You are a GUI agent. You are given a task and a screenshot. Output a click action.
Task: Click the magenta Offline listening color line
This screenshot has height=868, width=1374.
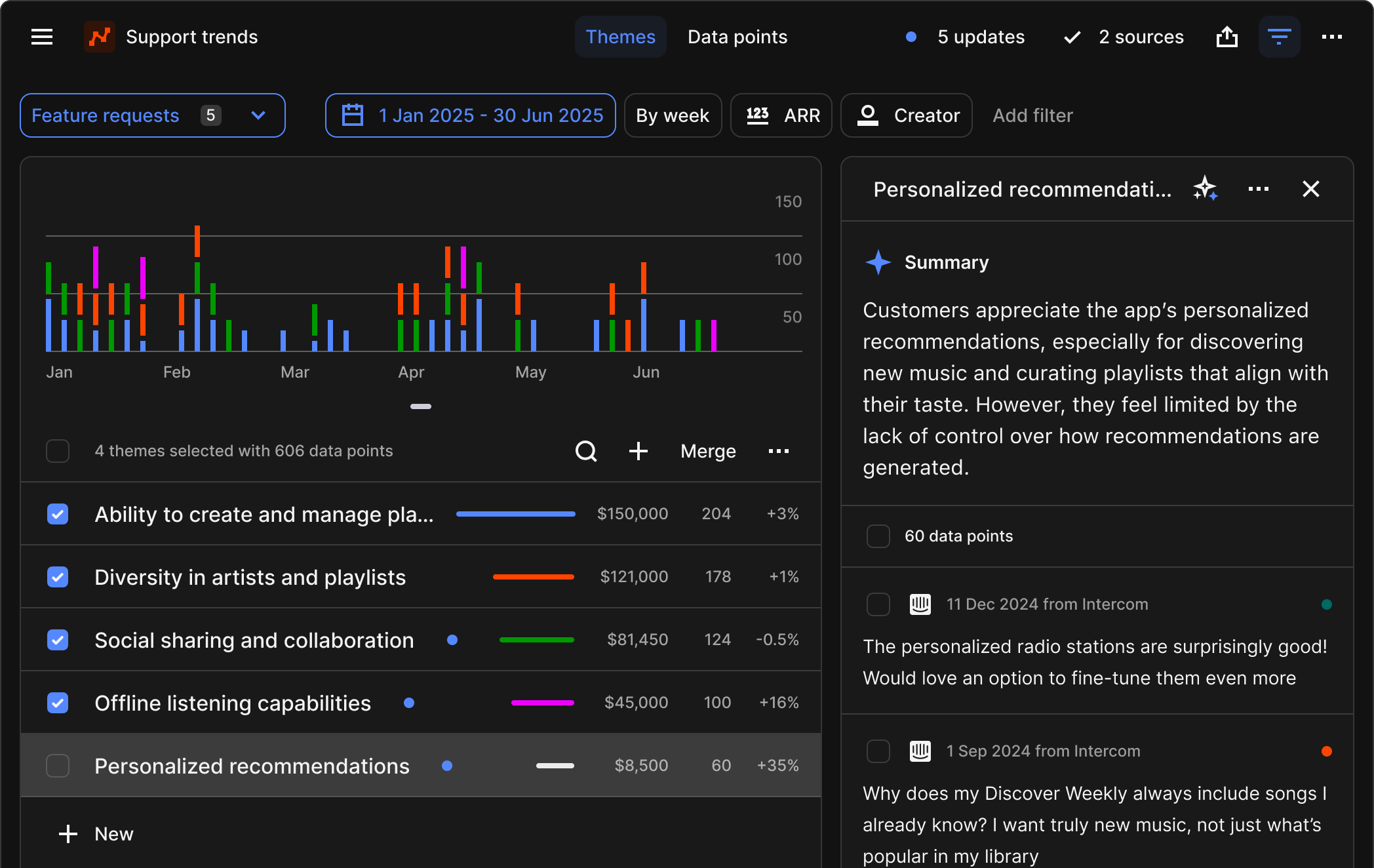click(x=542, y=703)
